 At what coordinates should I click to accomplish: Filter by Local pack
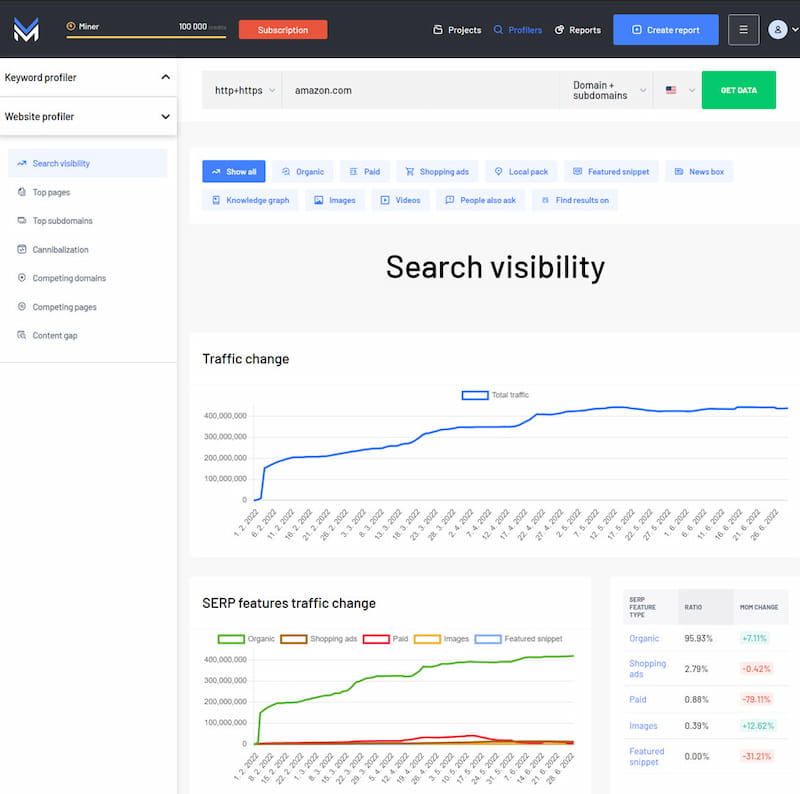(521, 171)
